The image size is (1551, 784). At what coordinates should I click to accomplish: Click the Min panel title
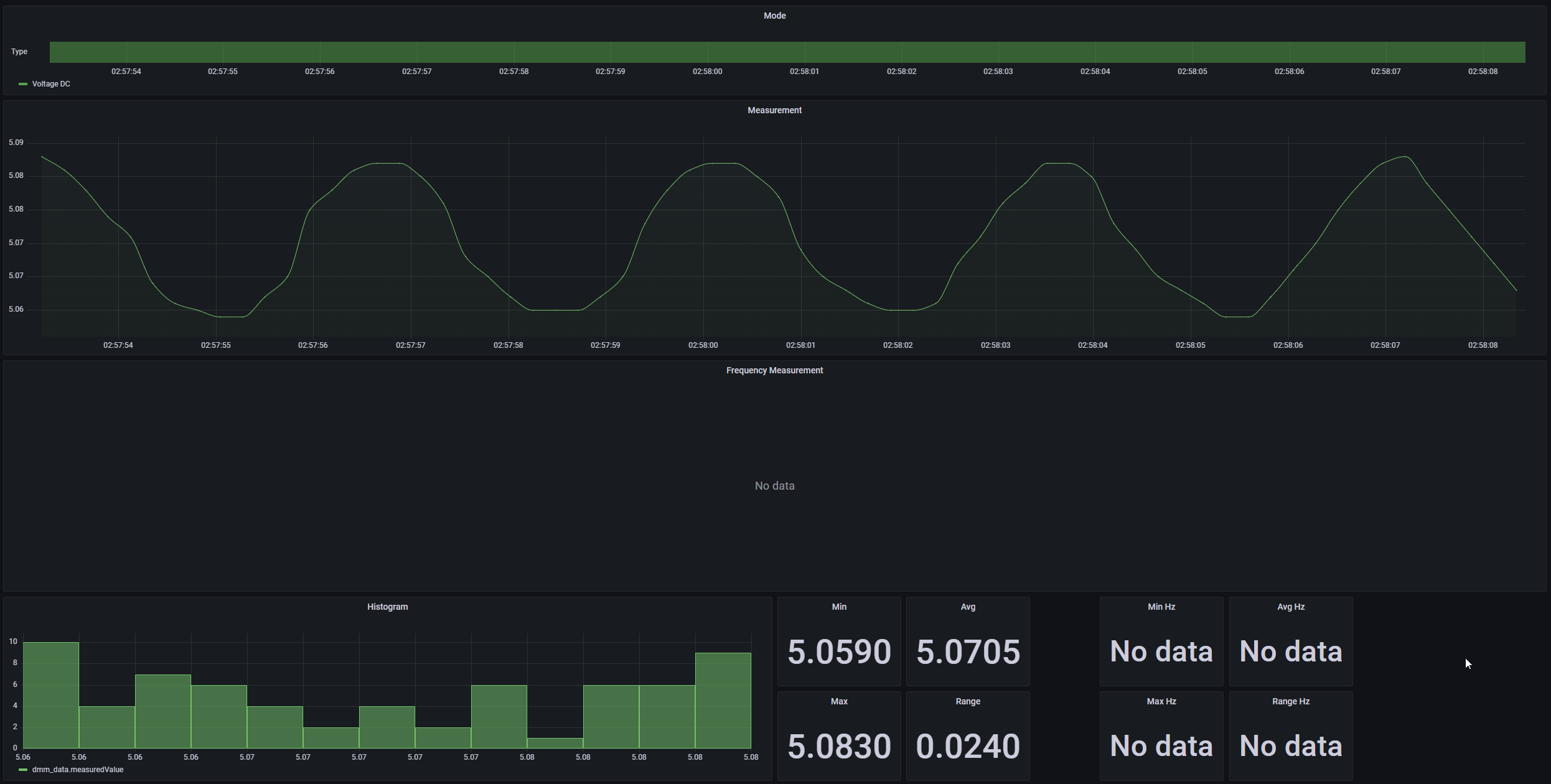point(838,607)
